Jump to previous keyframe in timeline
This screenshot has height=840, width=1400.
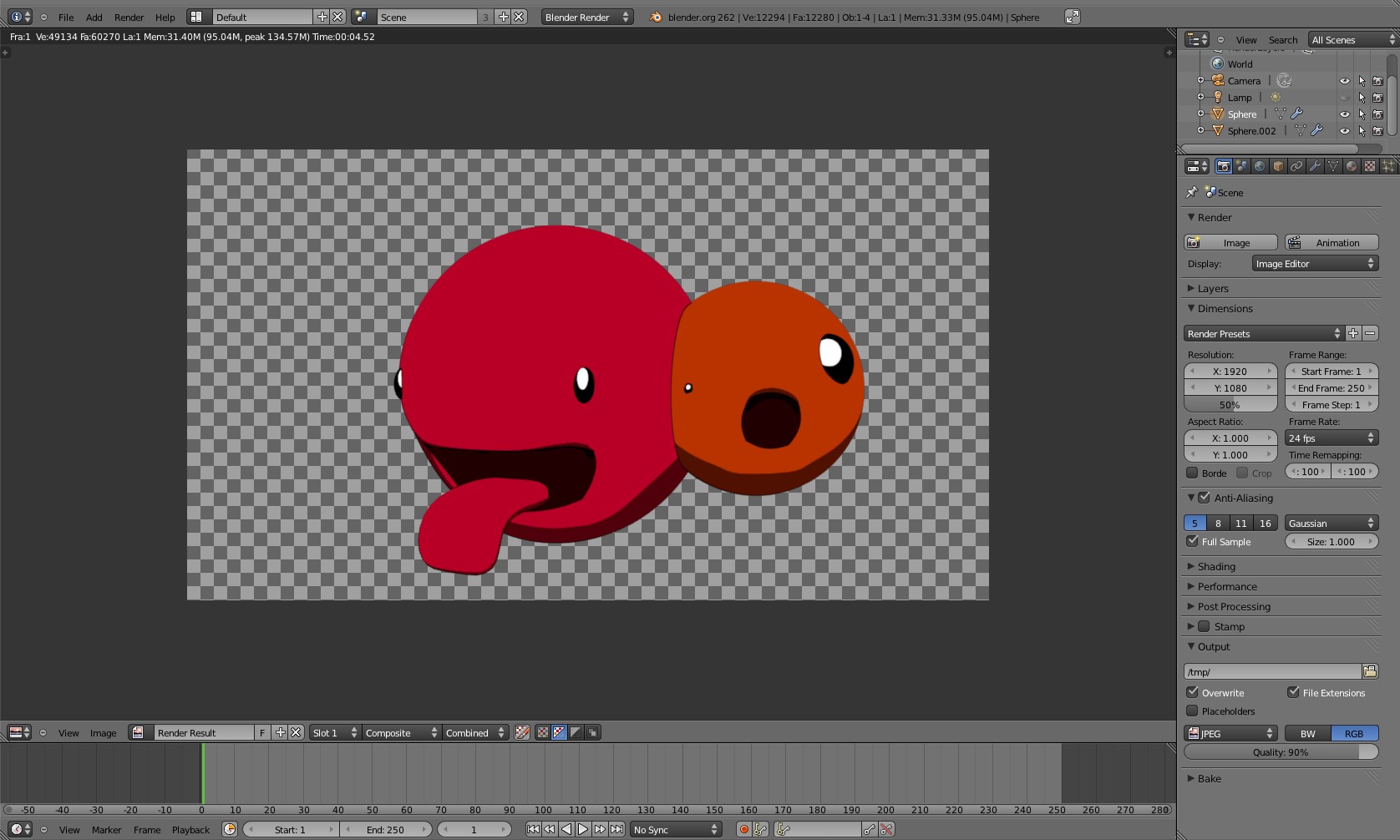pyautogui.click(x=550, y=829)
